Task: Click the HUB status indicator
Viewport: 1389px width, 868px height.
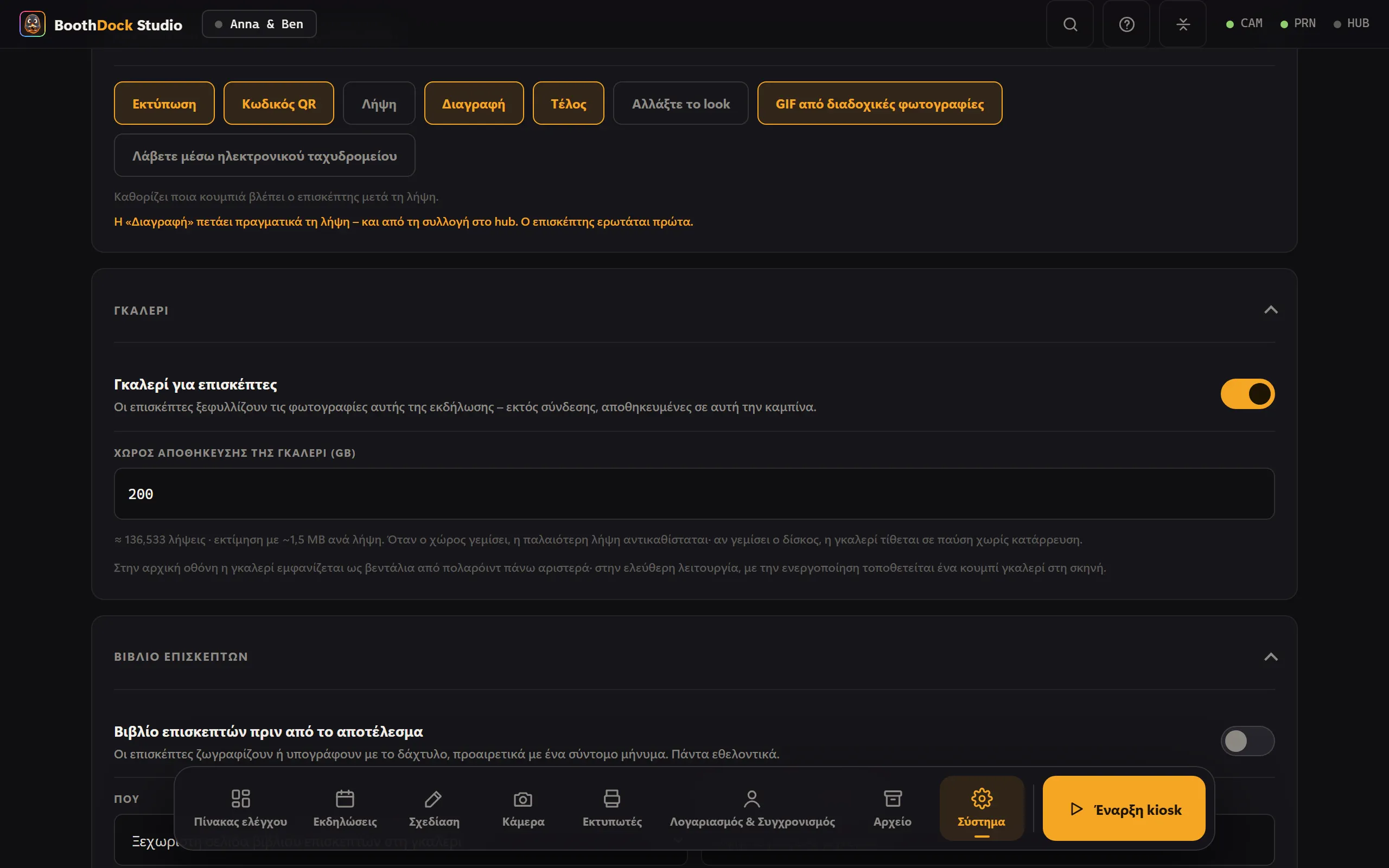Action: tap(1351, 23)
